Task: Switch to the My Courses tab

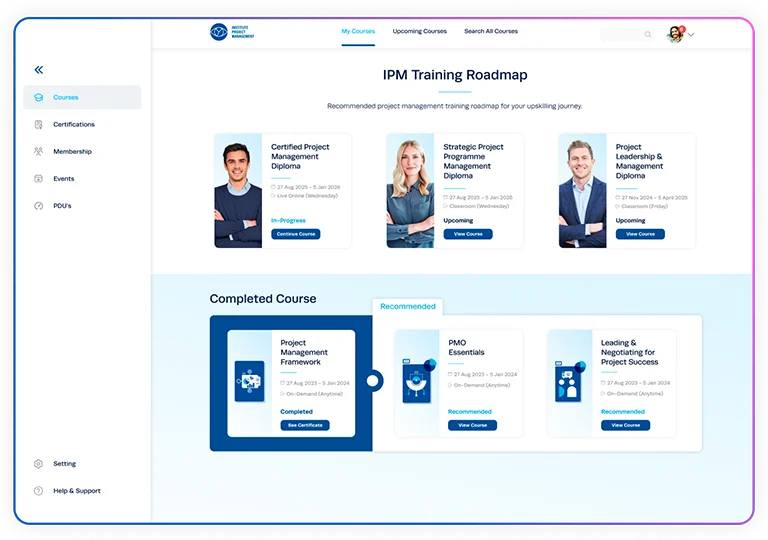Action: (358, 31)
